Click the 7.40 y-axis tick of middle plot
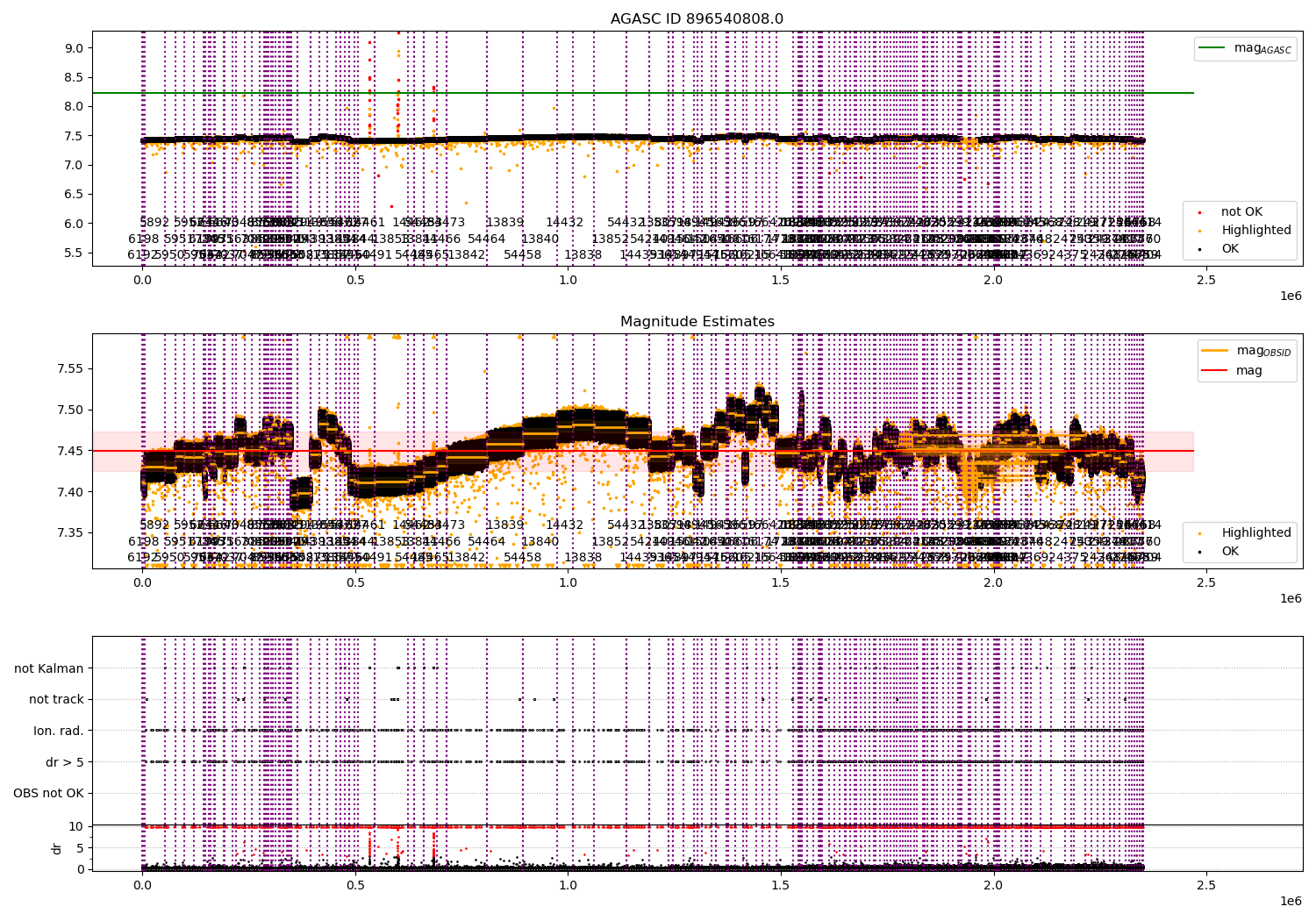The width and height of the screenshot is (1316, 921). pyautogui.click(x=71, y=492)
